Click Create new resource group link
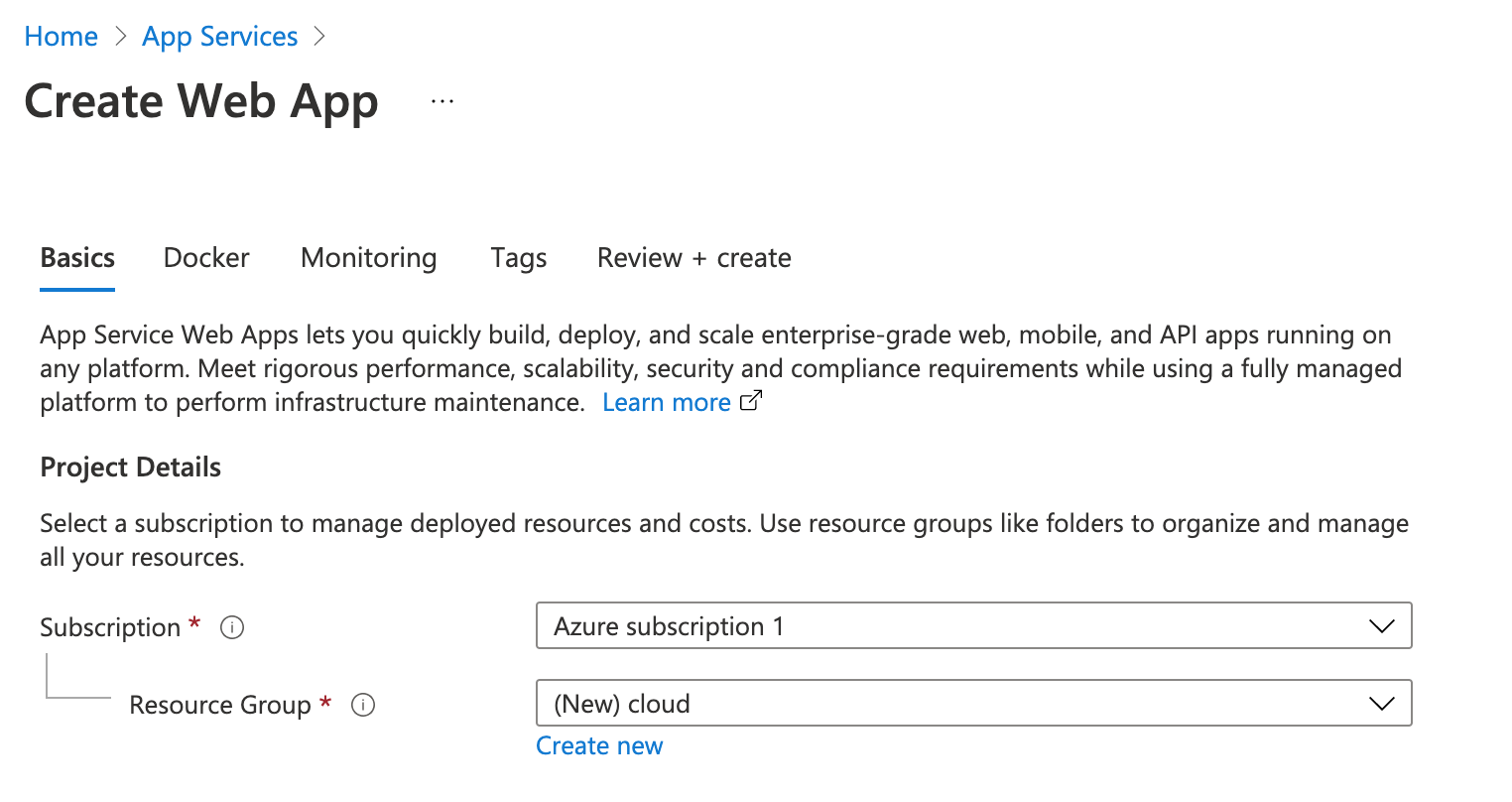Image resolution: width=1512 pixels, height=802 pixels. 599,745
